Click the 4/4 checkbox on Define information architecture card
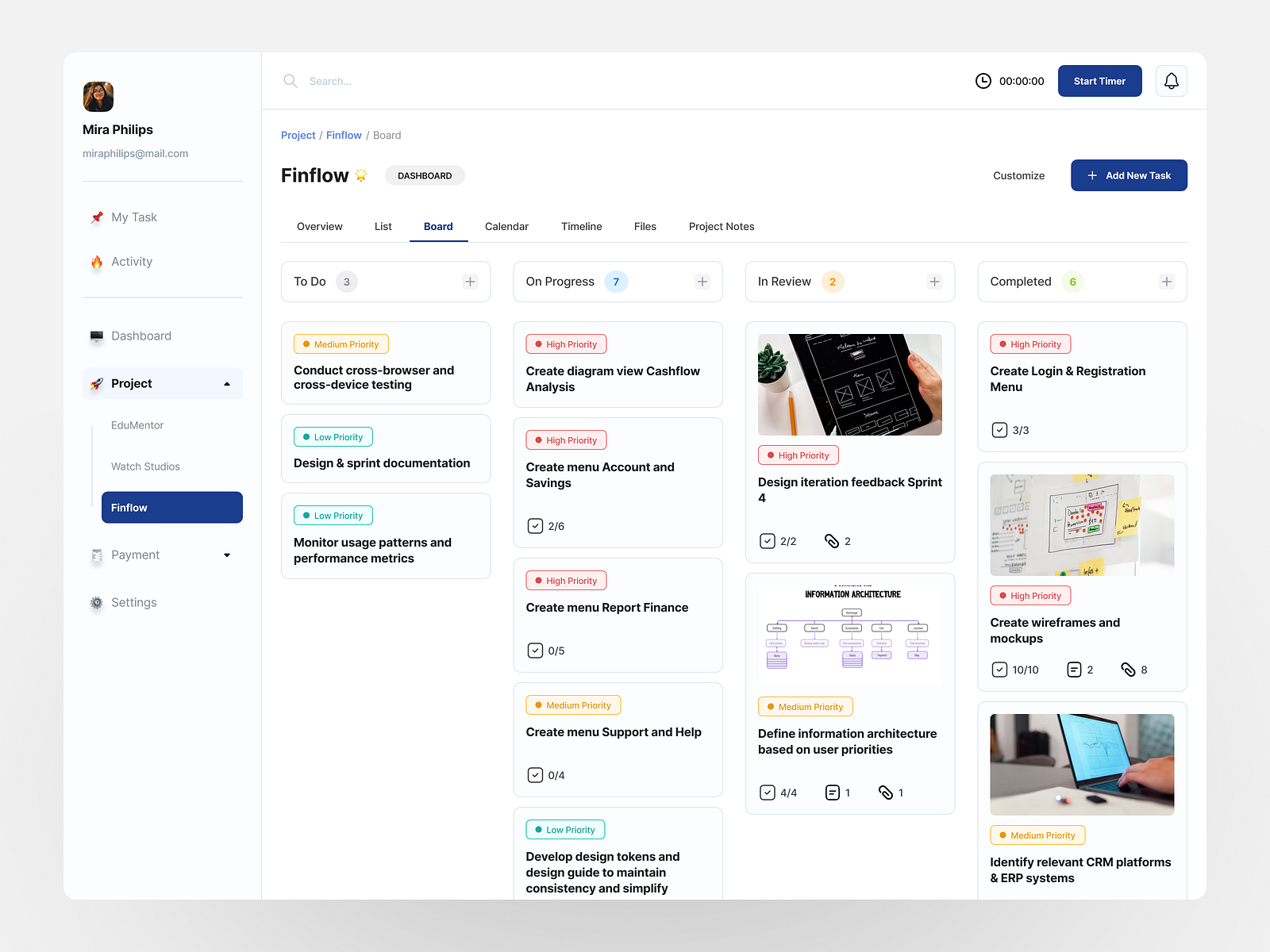This screenshot has width=1270, height=952. (x=767, y=792)
